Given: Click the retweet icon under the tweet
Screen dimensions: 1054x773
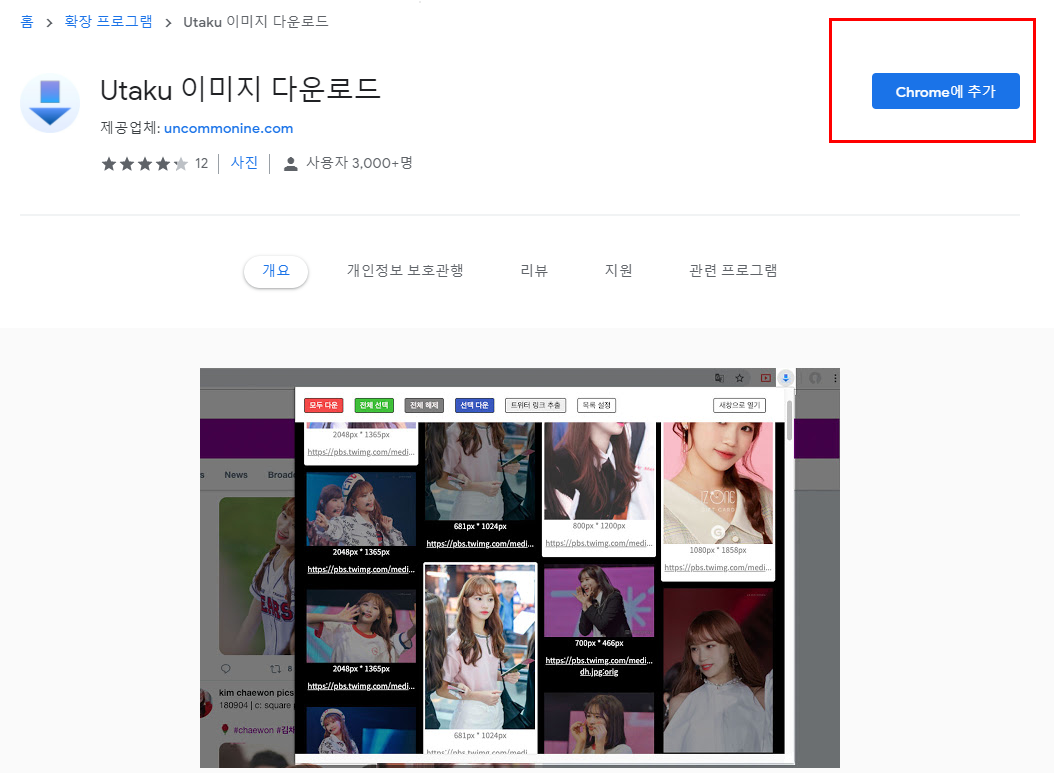Looking at the screenshot, I should tap(275, 669).
